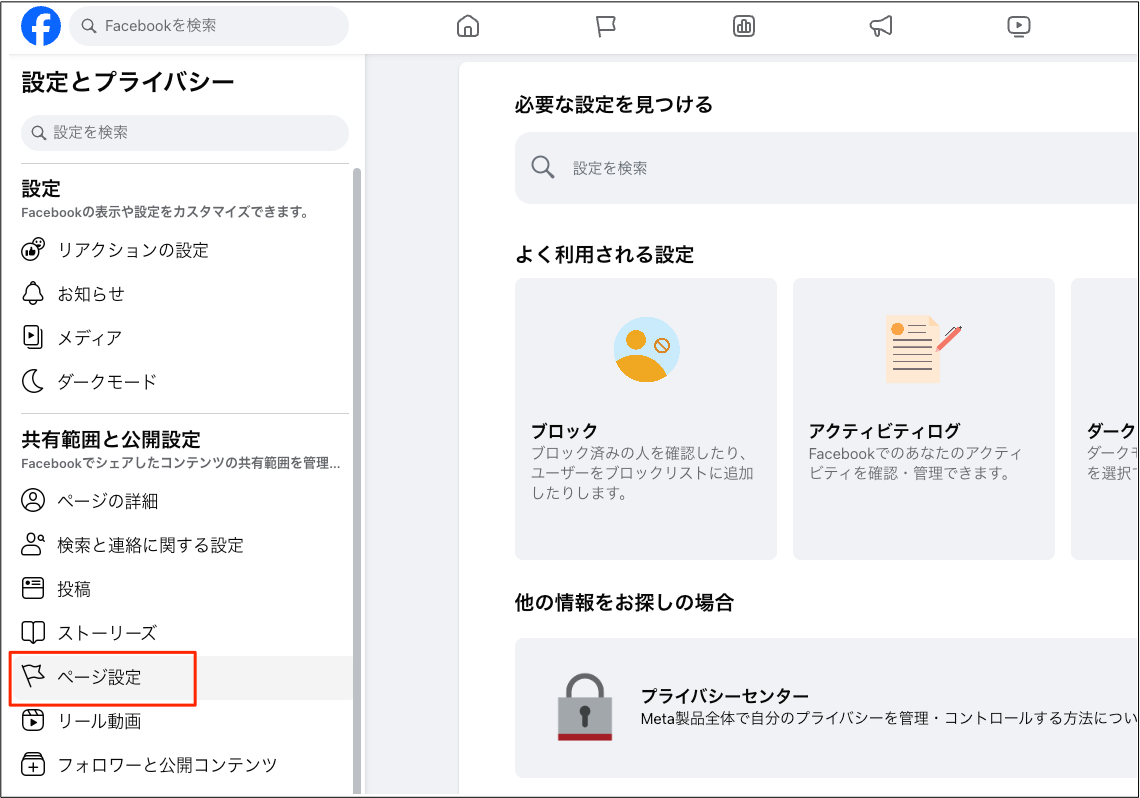Click the 必要な設定を見つける heading

pos(614,105)
